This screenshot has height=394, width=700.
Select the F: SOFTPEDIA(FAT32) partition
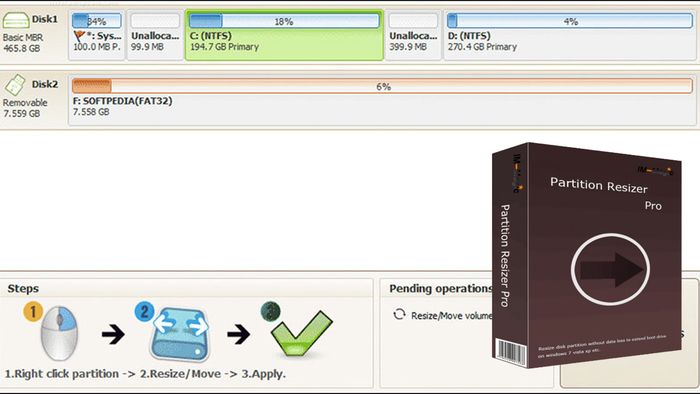coord(382,100)
